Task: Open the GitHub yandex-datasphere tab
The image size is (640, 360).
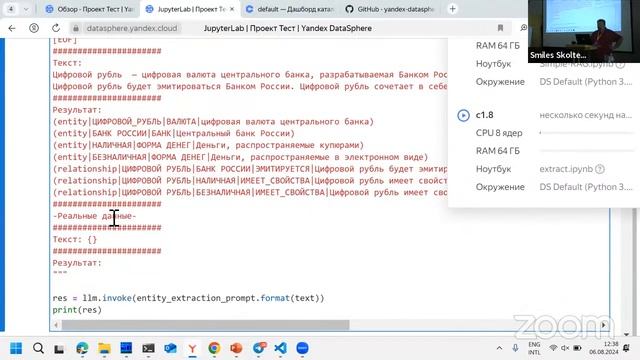Action: (x=390, y=9)
